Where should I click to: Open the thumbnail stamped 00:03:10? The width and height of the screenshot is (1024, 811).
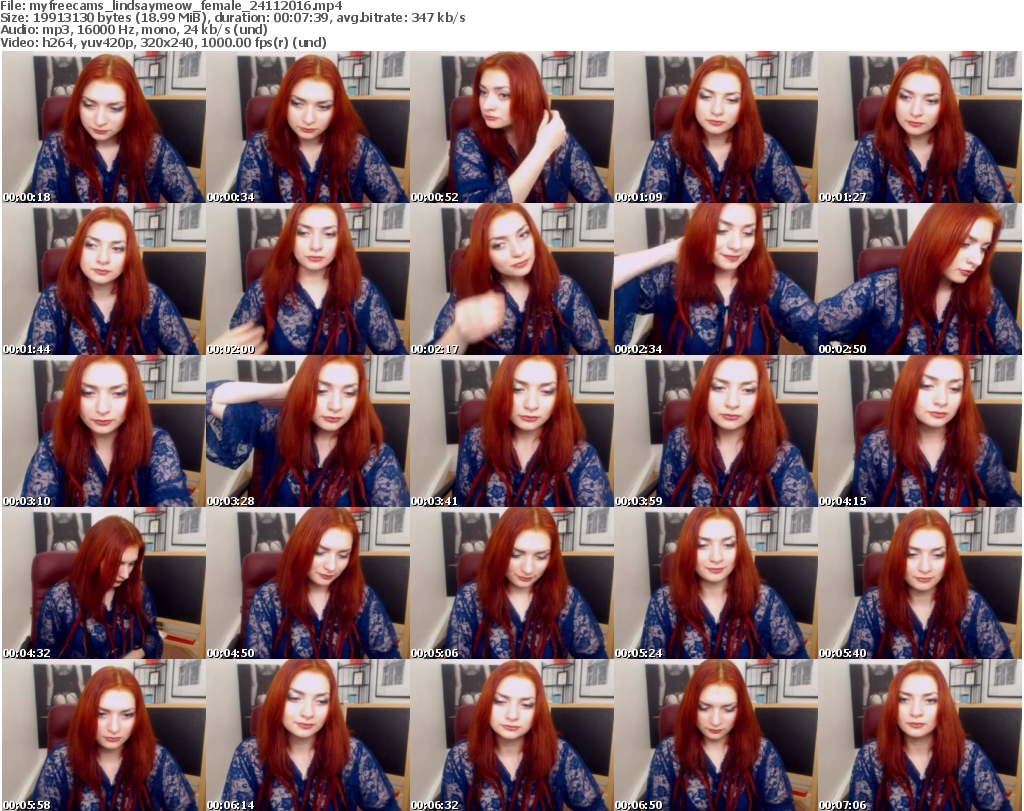tap(104, 432)
